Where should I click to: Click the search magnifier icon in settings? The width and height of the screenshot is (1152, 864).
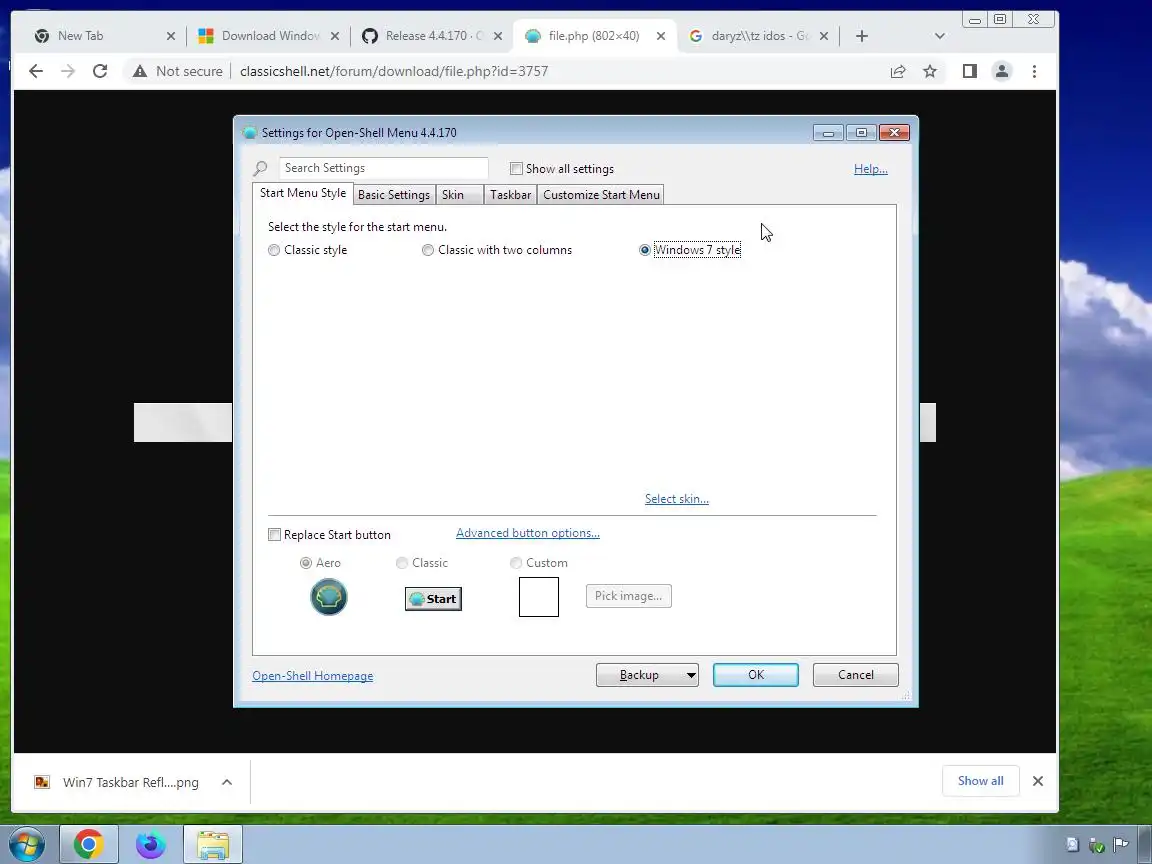(260, 169)
